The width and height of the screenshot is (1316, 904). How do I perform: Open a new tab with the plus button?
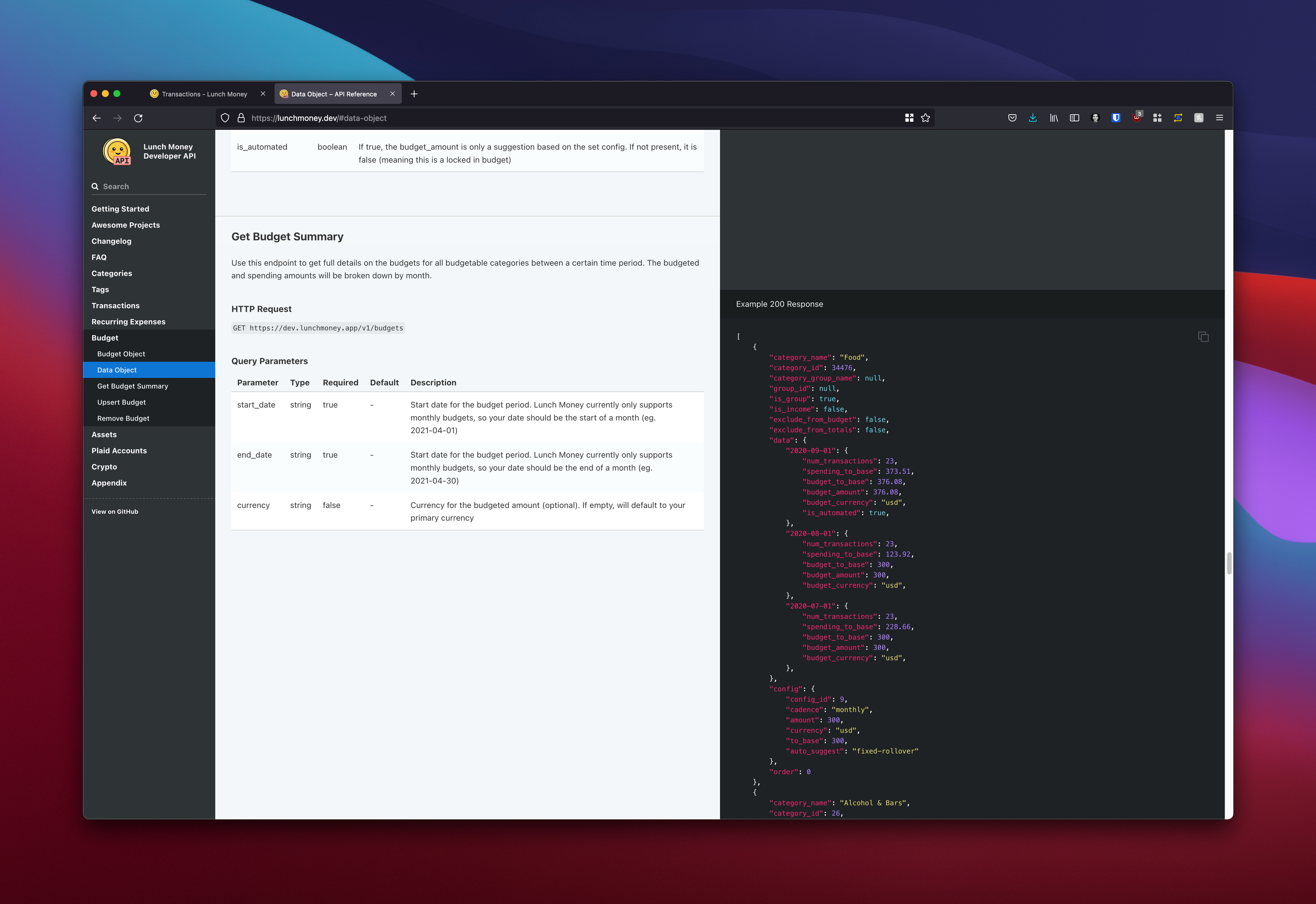point(414,94)
